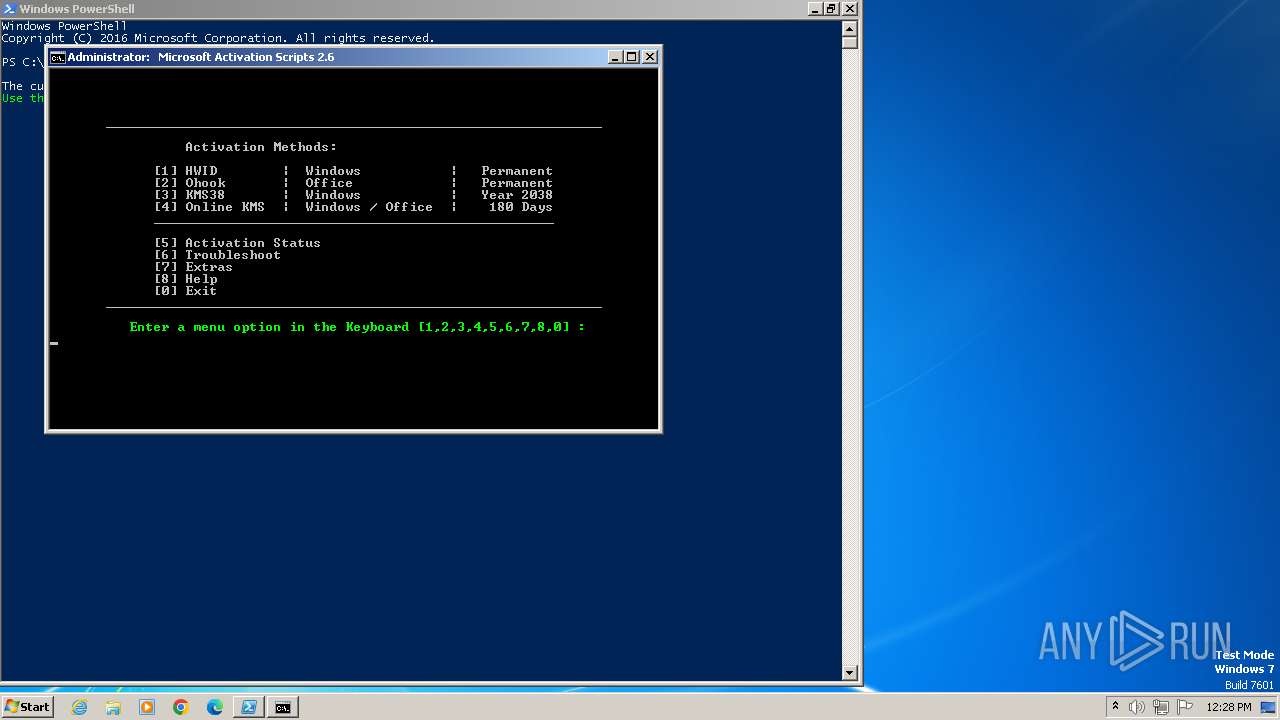Open the network status tray icon

point(1161,707)
